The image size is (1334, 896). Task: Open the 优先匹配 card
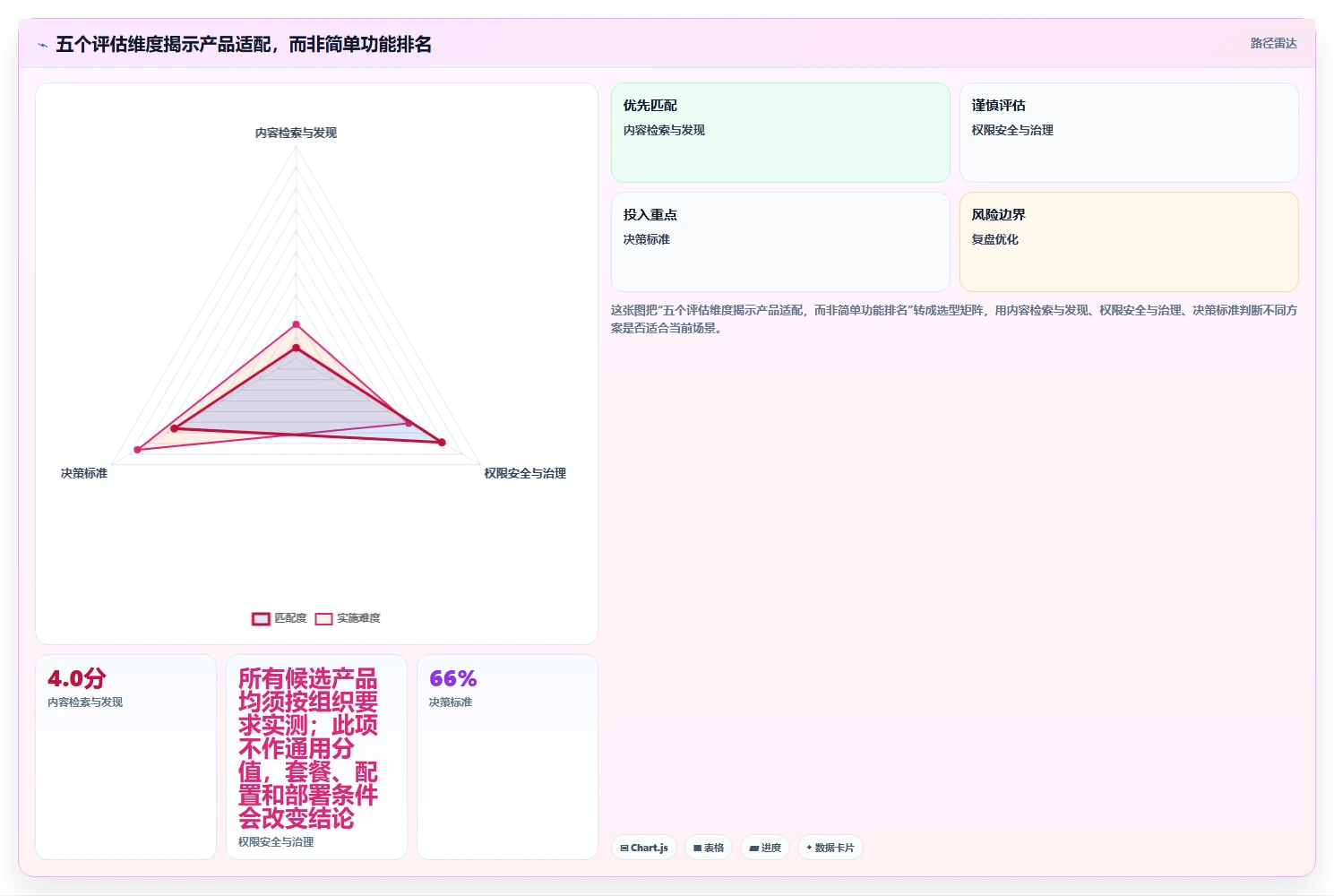(x=780, y=133)
